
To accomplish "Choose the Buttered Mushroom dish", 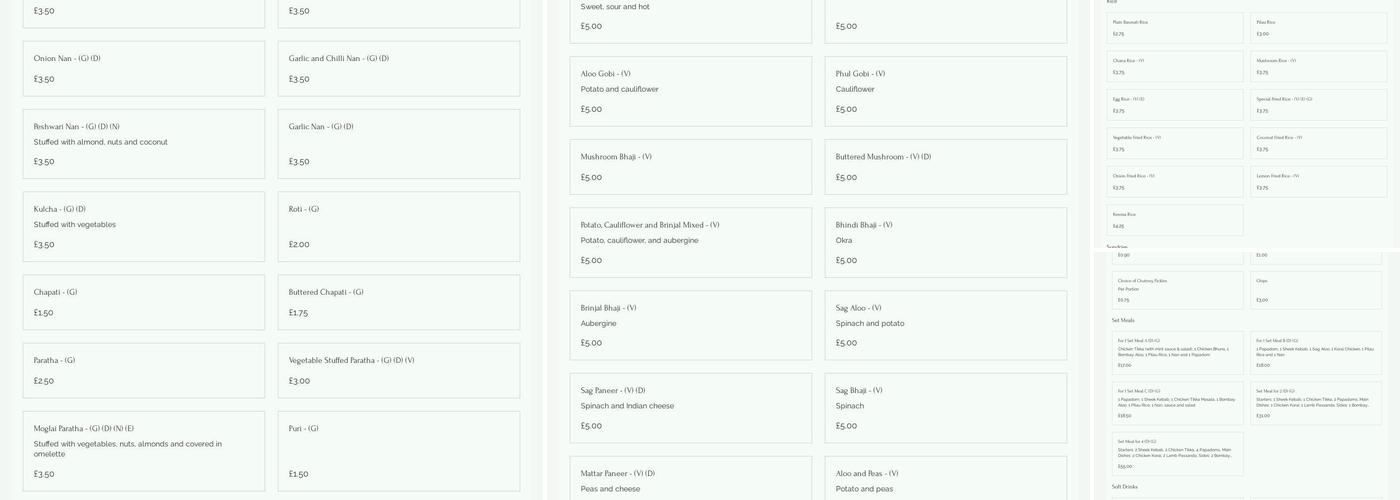I will click(x=945, y=166).
